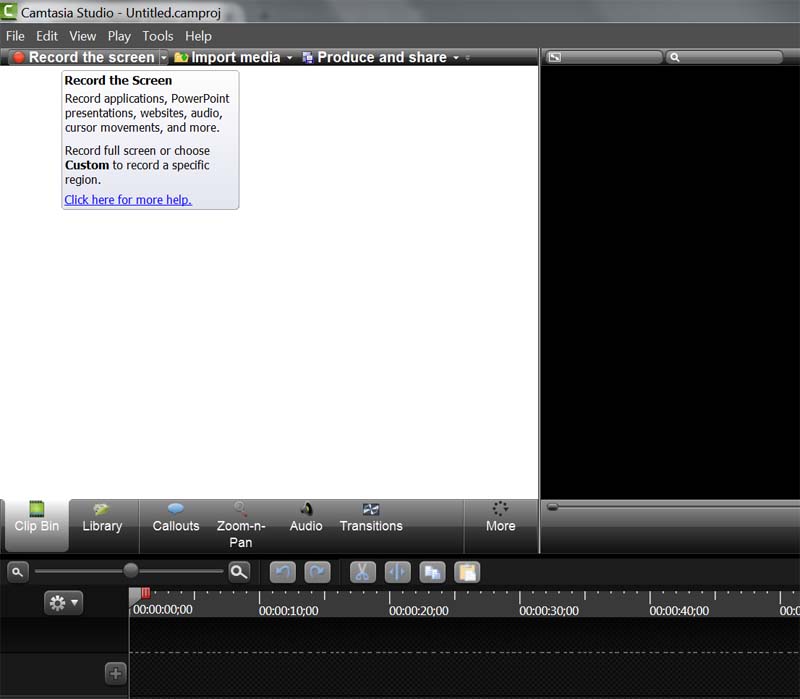Click the Undo icon
This screenshot has width=800, height=699.
click(x=283, y=572)
